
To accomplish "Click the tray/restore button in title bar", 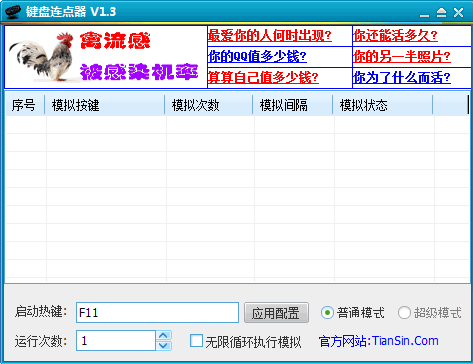I will tap(441, 13).
